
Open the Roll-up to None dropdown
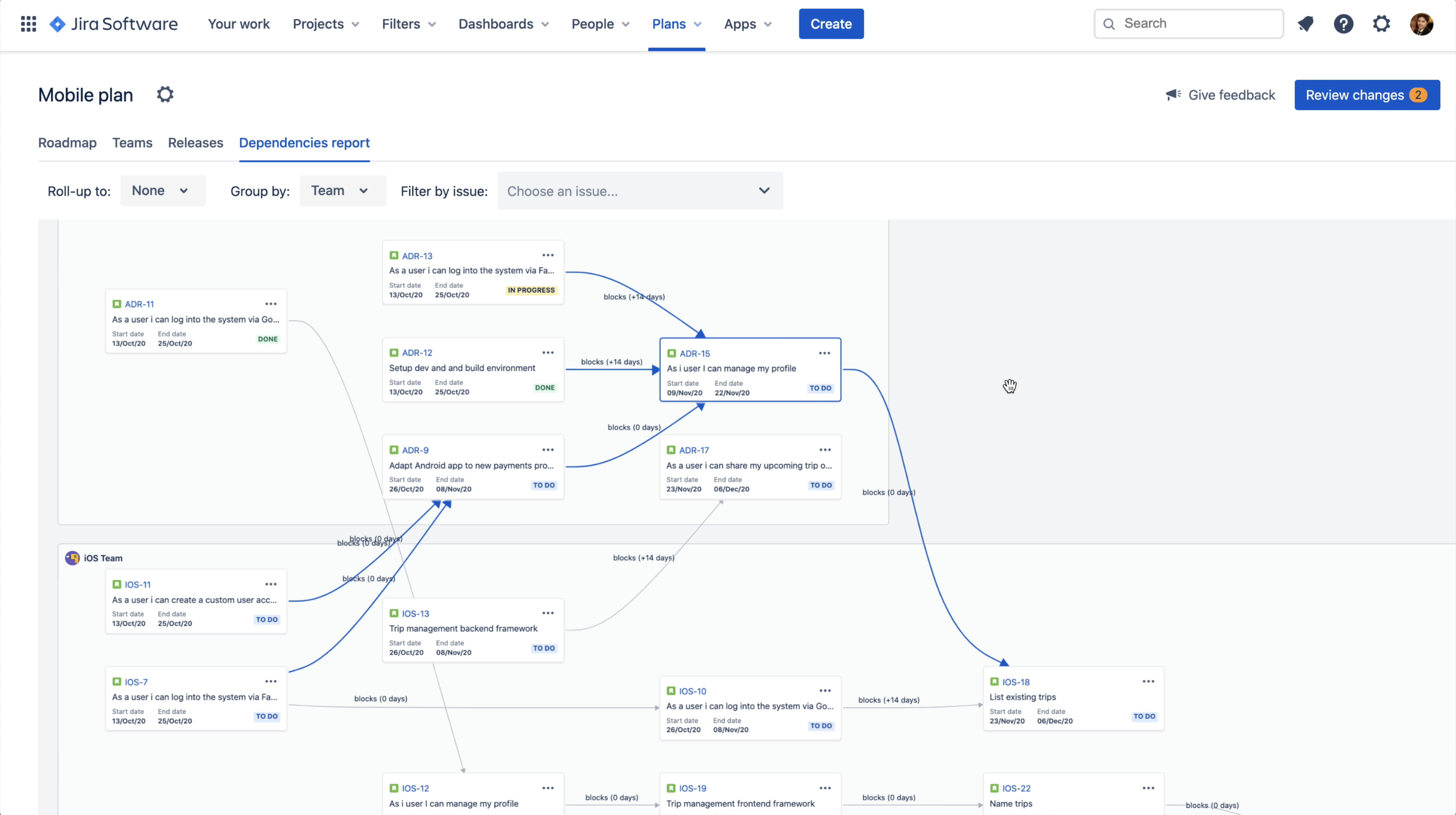click(x=163, y=191)
